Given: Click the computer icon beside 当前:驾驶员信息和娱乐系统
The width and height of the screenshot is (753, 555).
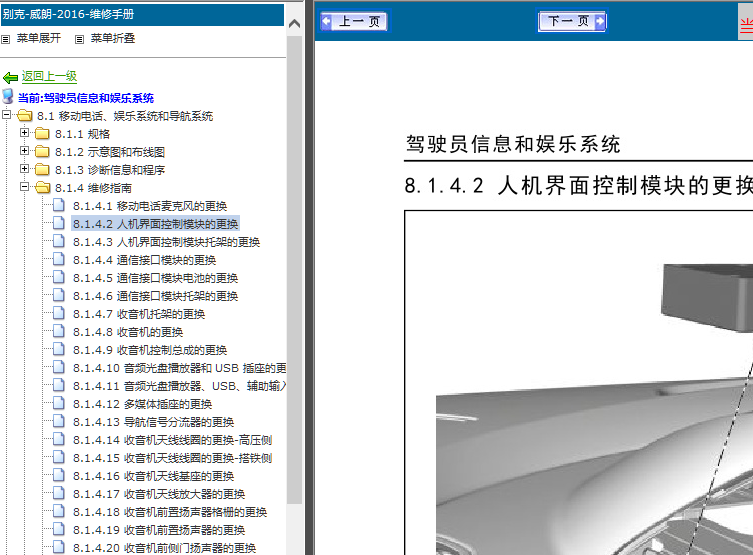Looking at the screenshot, I should tap(8, 96).
